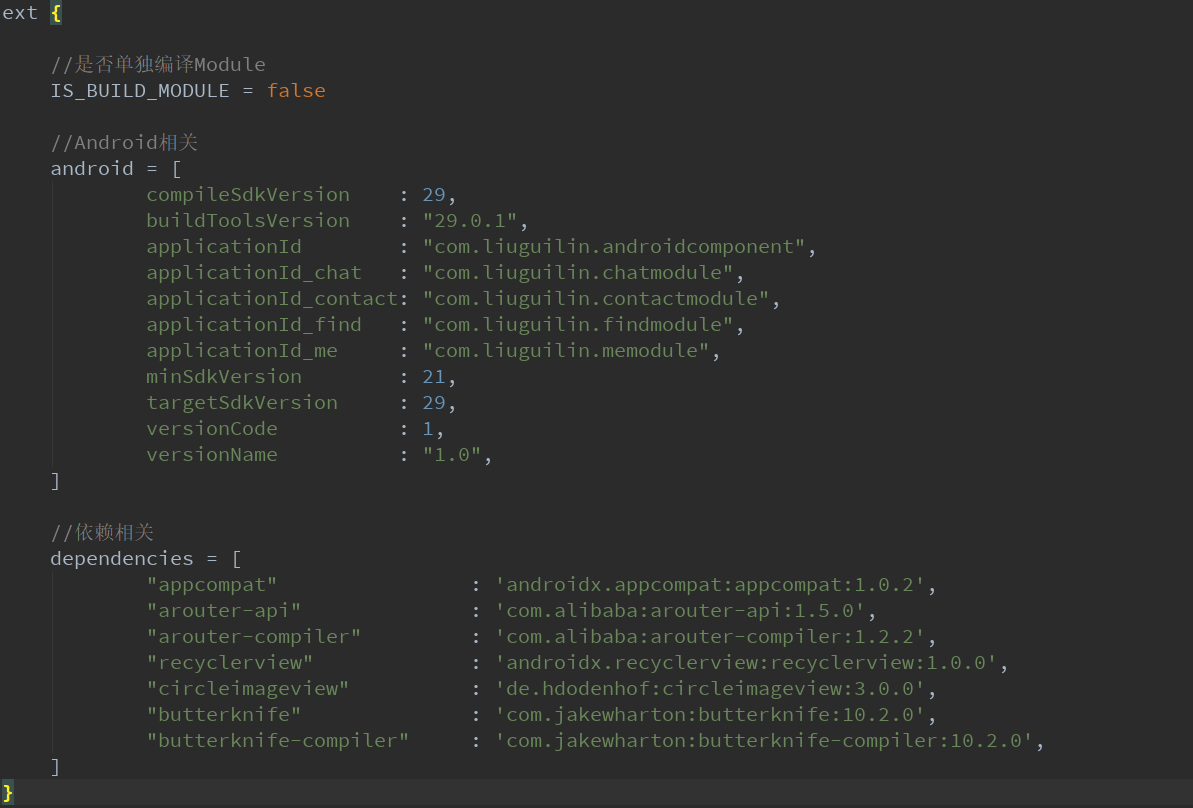Select the applicationId_chat key

(254, 273)
